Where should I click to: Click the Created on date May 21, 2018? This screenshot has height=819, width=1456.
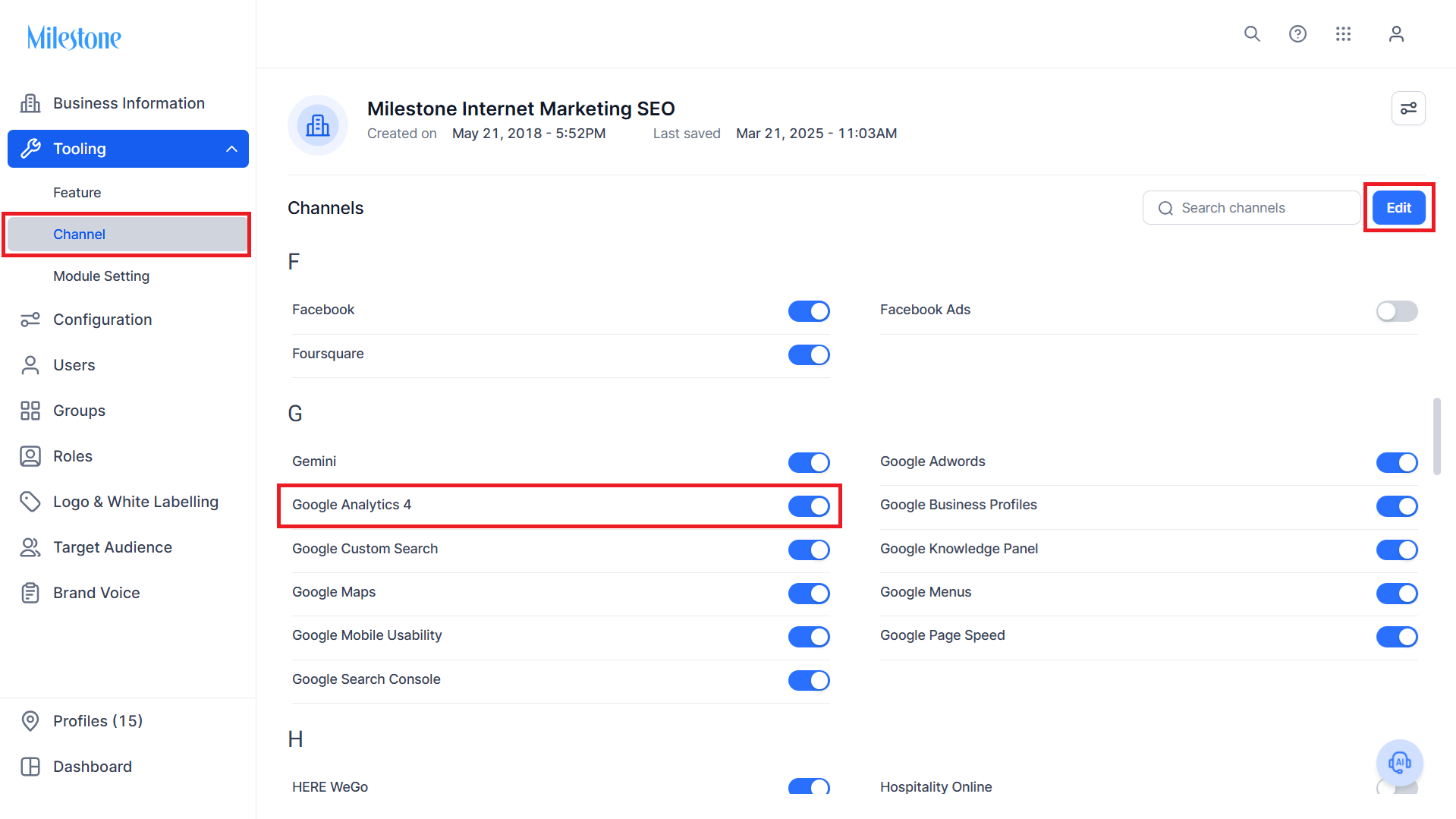point(529,134)
